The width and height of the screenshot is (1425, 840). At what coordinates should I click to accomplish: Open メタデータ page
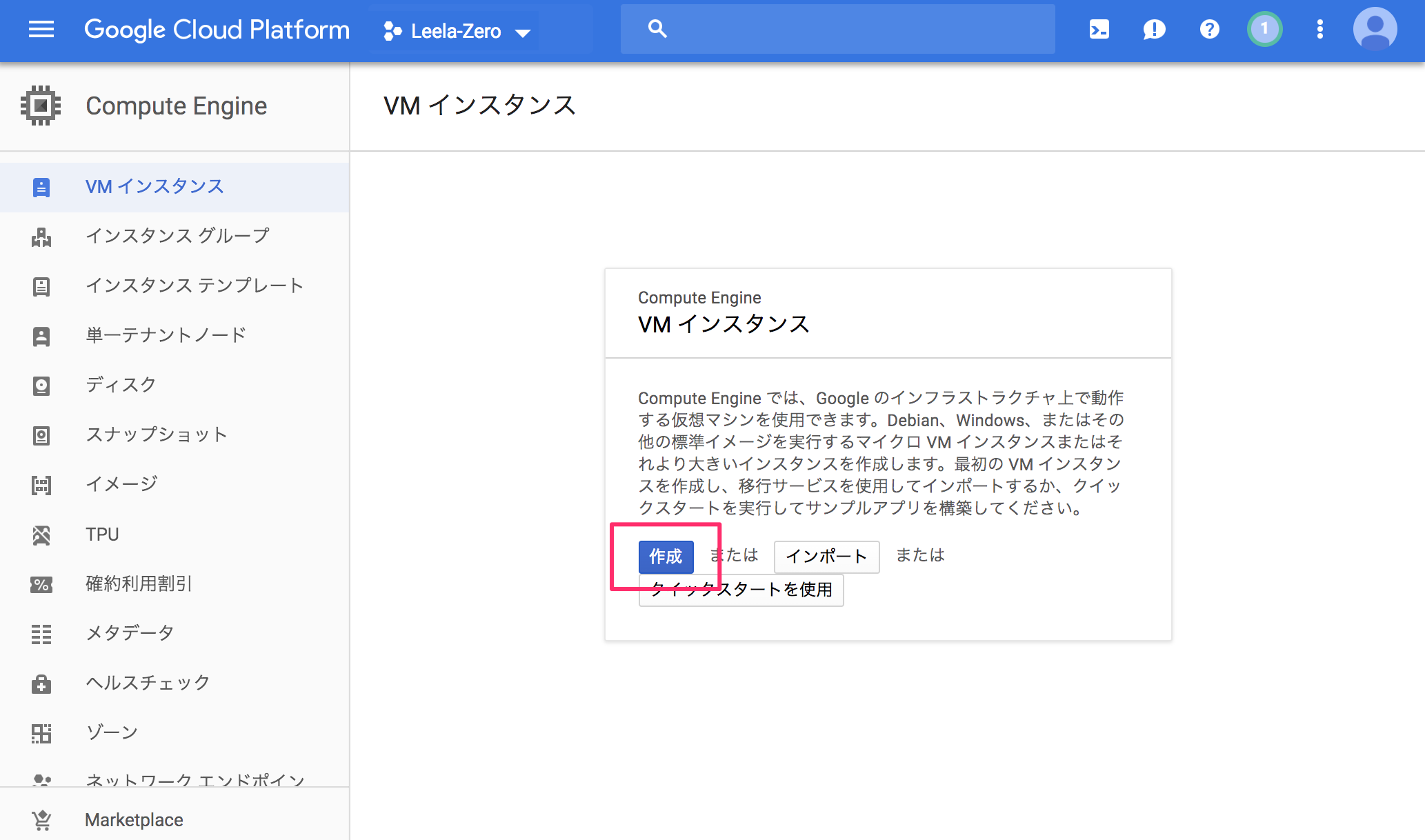tap(175, 634)
